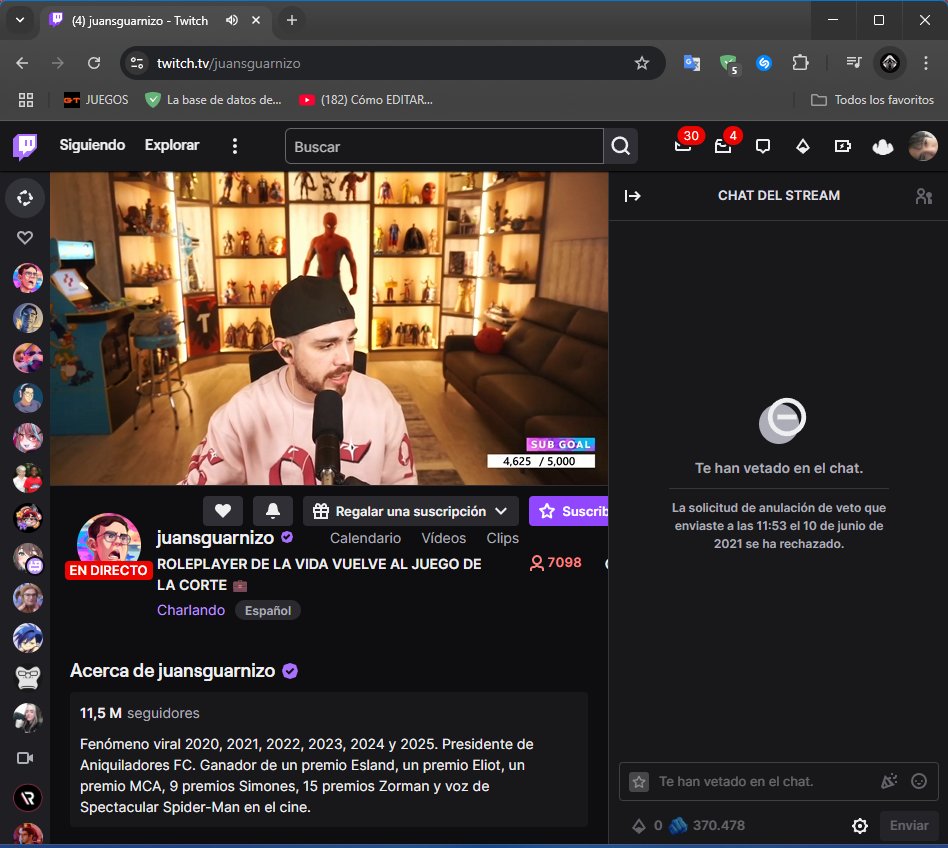Bookmark this page with the star icon
The height and width of the screenshot is (848, 948).
click(x=641, y=63)
